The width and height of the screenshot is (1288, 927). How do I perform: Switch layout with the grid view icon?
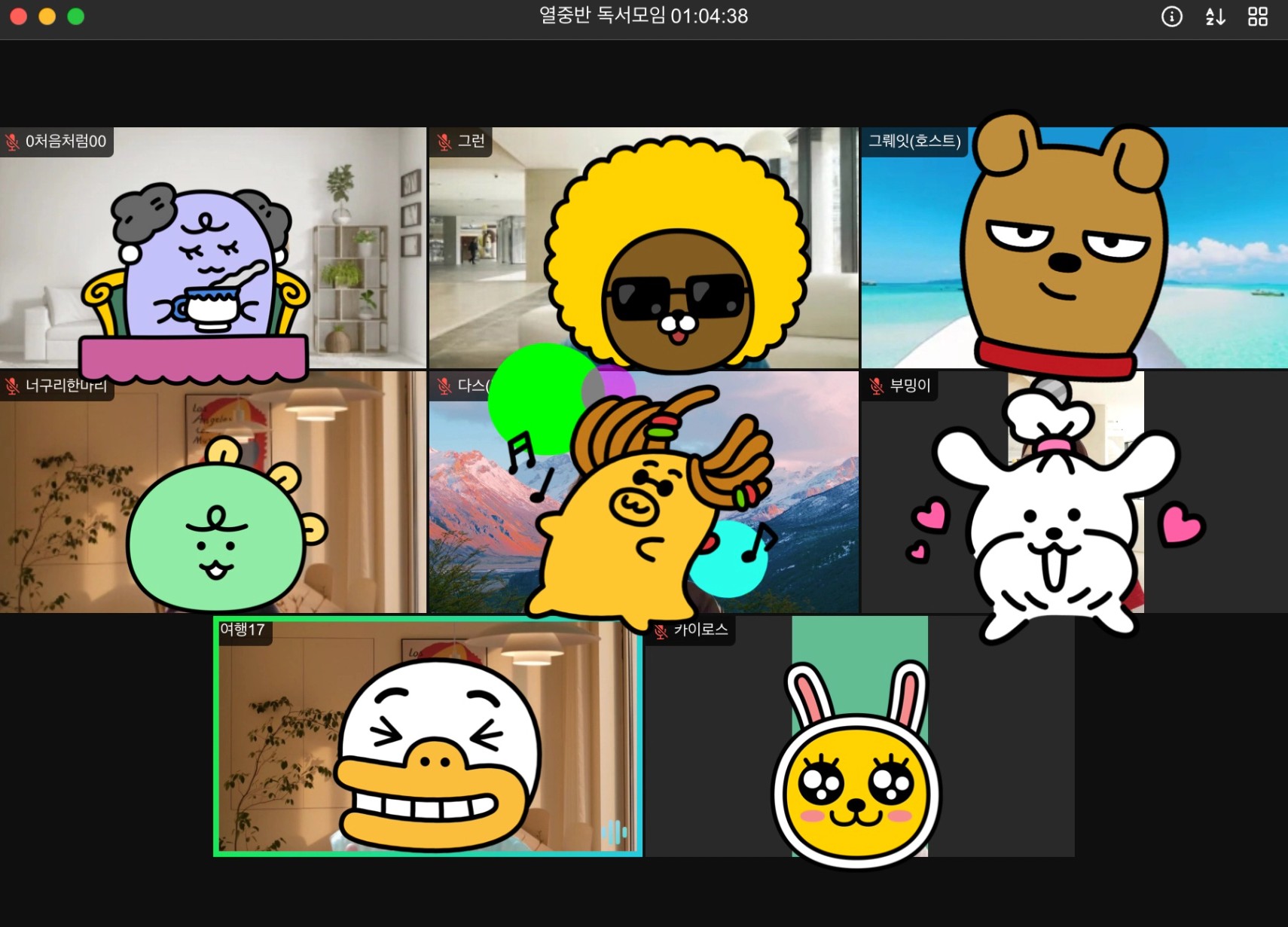click(x=1258, y=17)
